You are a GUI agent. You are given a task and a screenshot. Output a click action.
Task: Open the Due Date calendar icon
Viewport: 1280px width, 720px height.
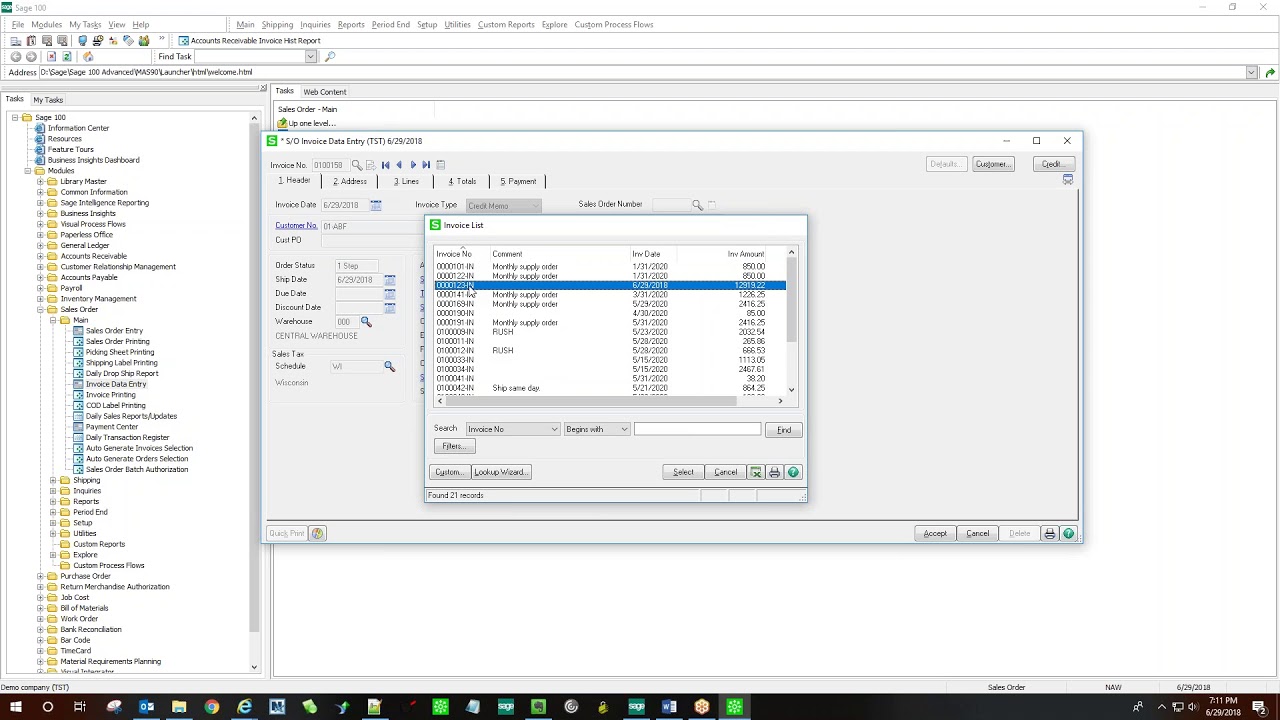click(390, 294)
